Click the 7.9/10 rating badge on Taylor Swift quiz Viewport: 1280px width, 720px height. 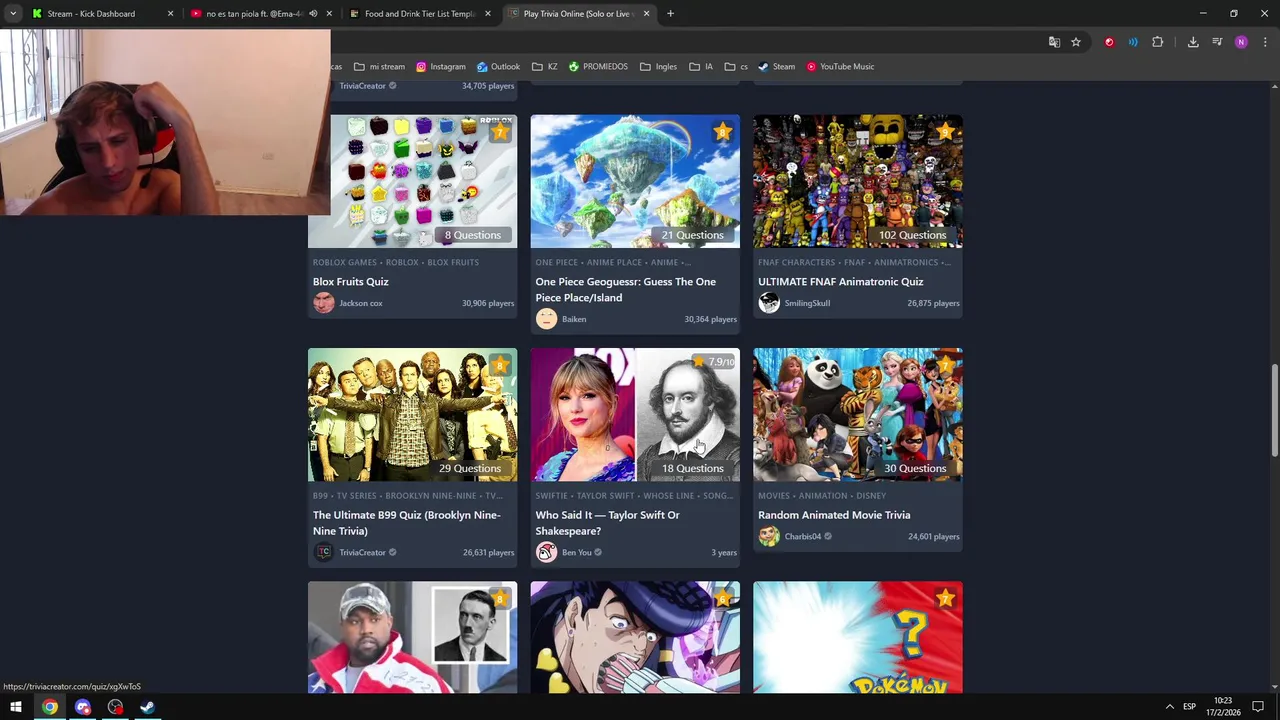(713, 362)
